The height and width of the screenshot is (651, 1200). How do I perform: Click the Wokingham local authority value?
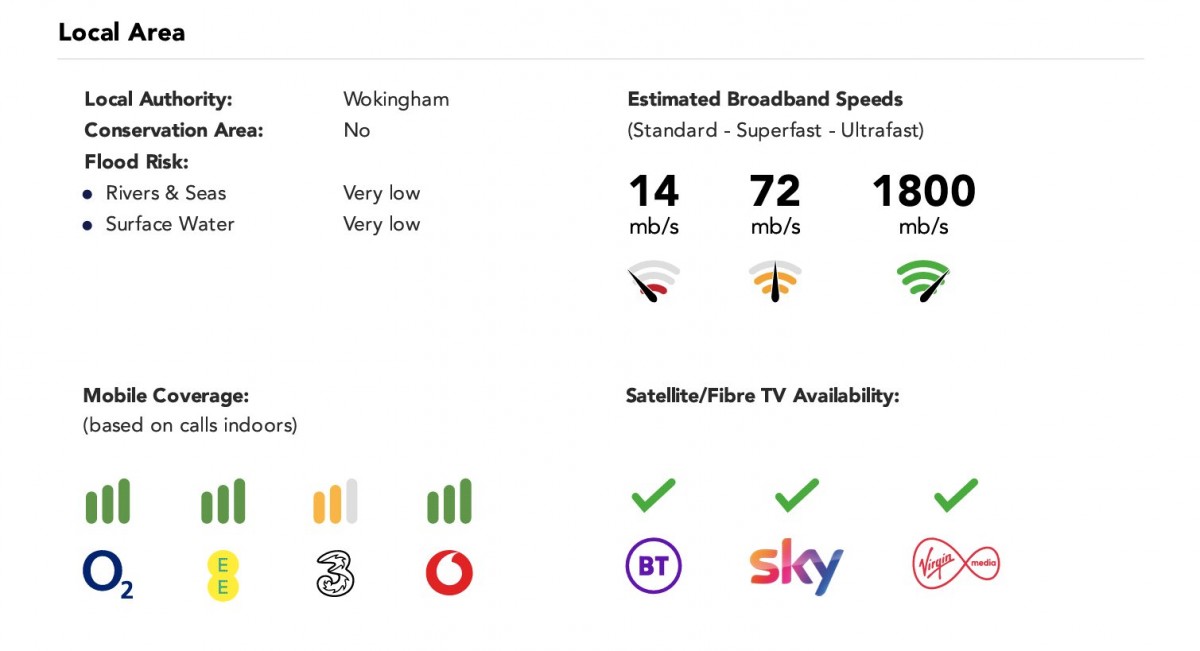396,99
